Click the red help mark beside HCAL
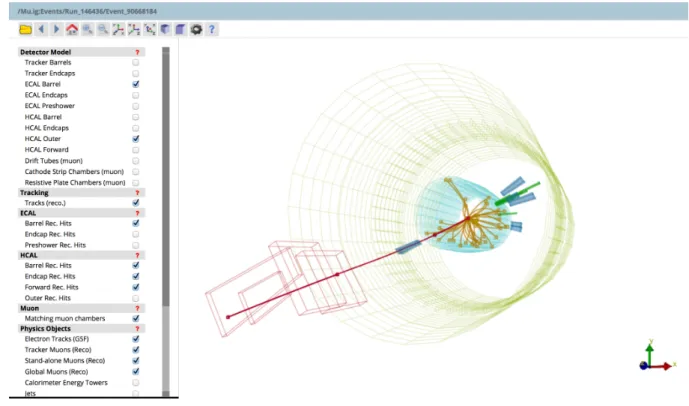This screenshot has height=406, width=689. (137, 255)
